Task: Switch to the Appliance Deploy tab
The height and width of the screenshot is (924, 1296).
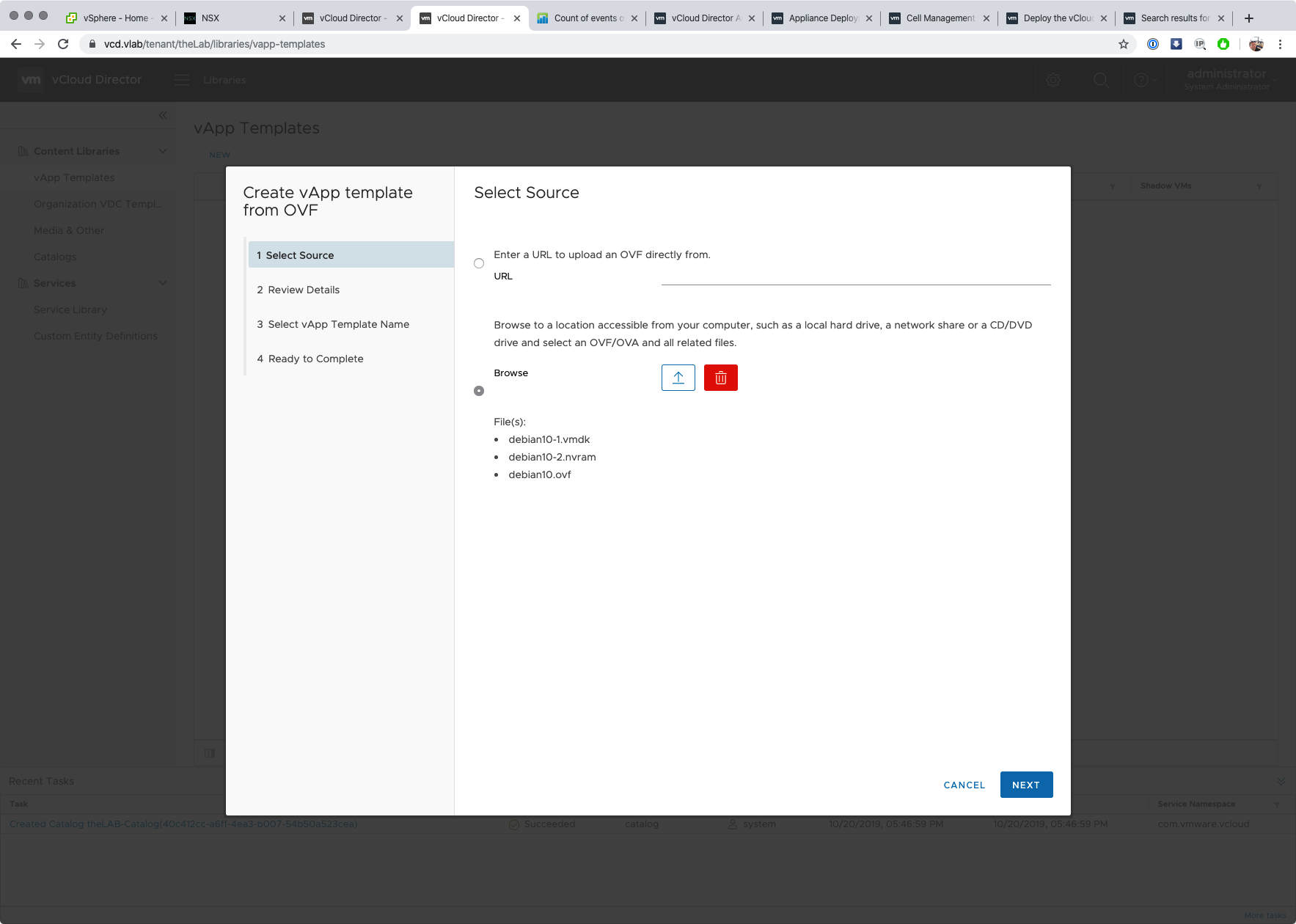Action: pos(821,18)
